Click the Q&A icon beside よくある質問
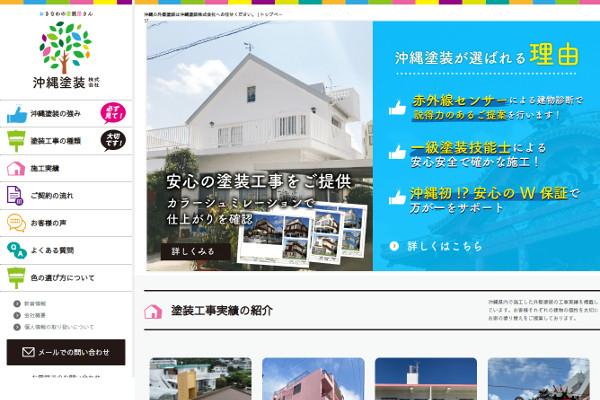 16,250
